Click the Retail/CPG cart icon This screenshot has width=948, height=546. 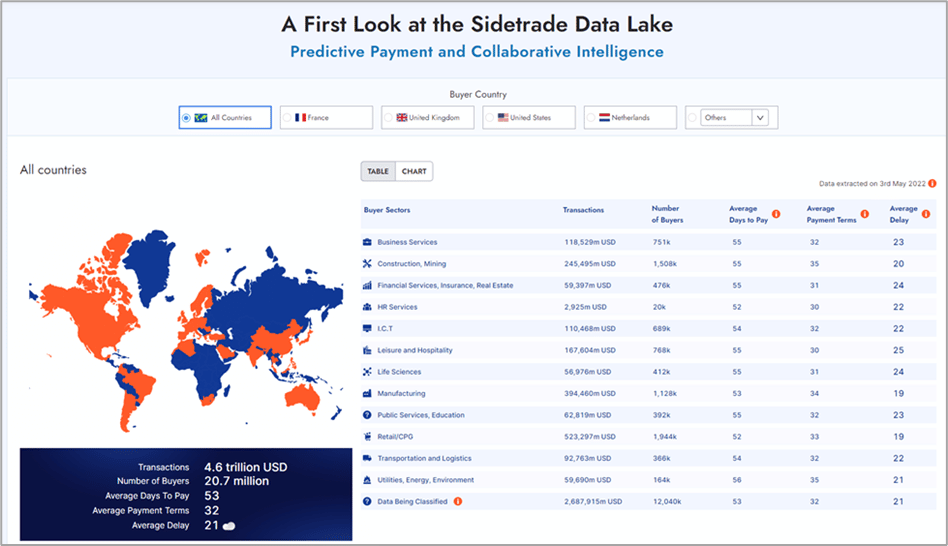(367, 437)
